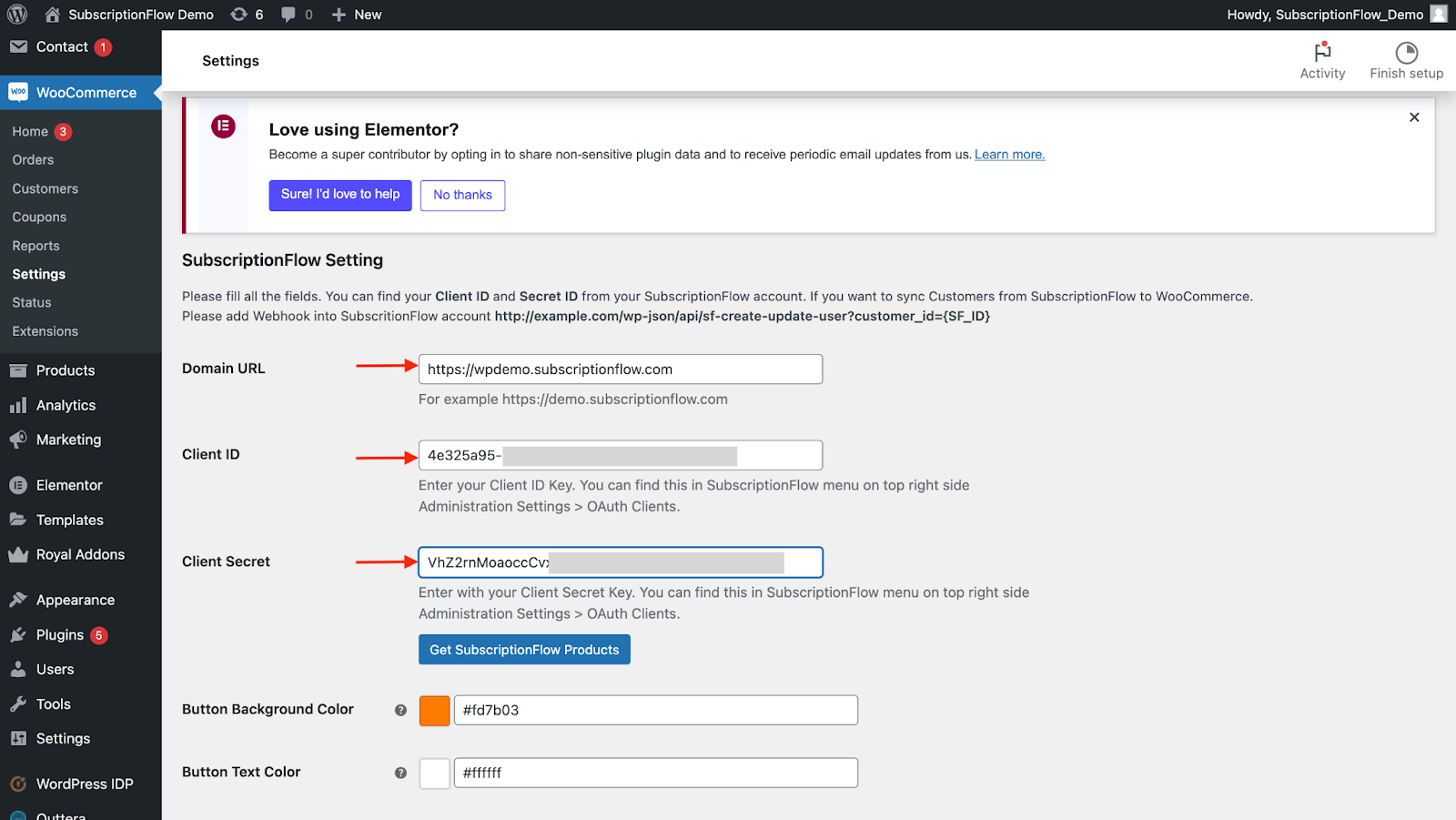Open WooCommerce Customers submenu

click(x=45, y=188)
